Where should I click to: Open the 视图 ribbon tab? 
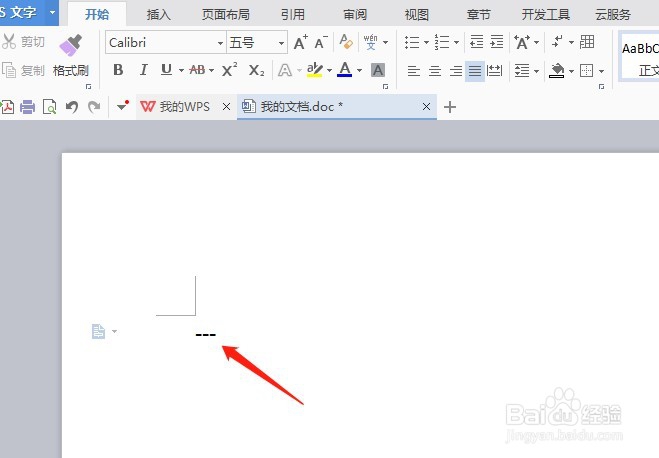[416, 15]
